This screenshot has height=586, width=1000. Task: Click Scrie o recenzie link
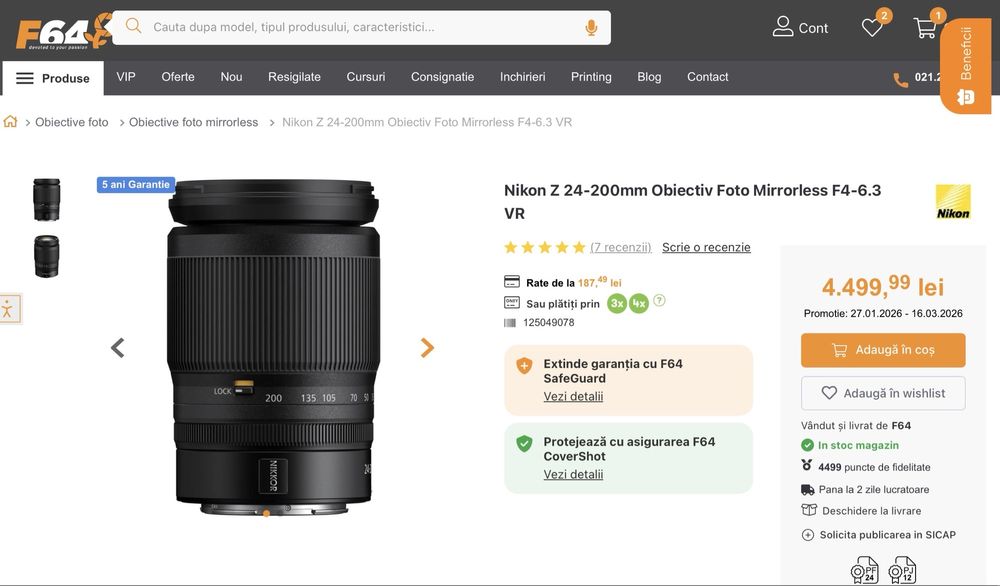tap(706, 247)
